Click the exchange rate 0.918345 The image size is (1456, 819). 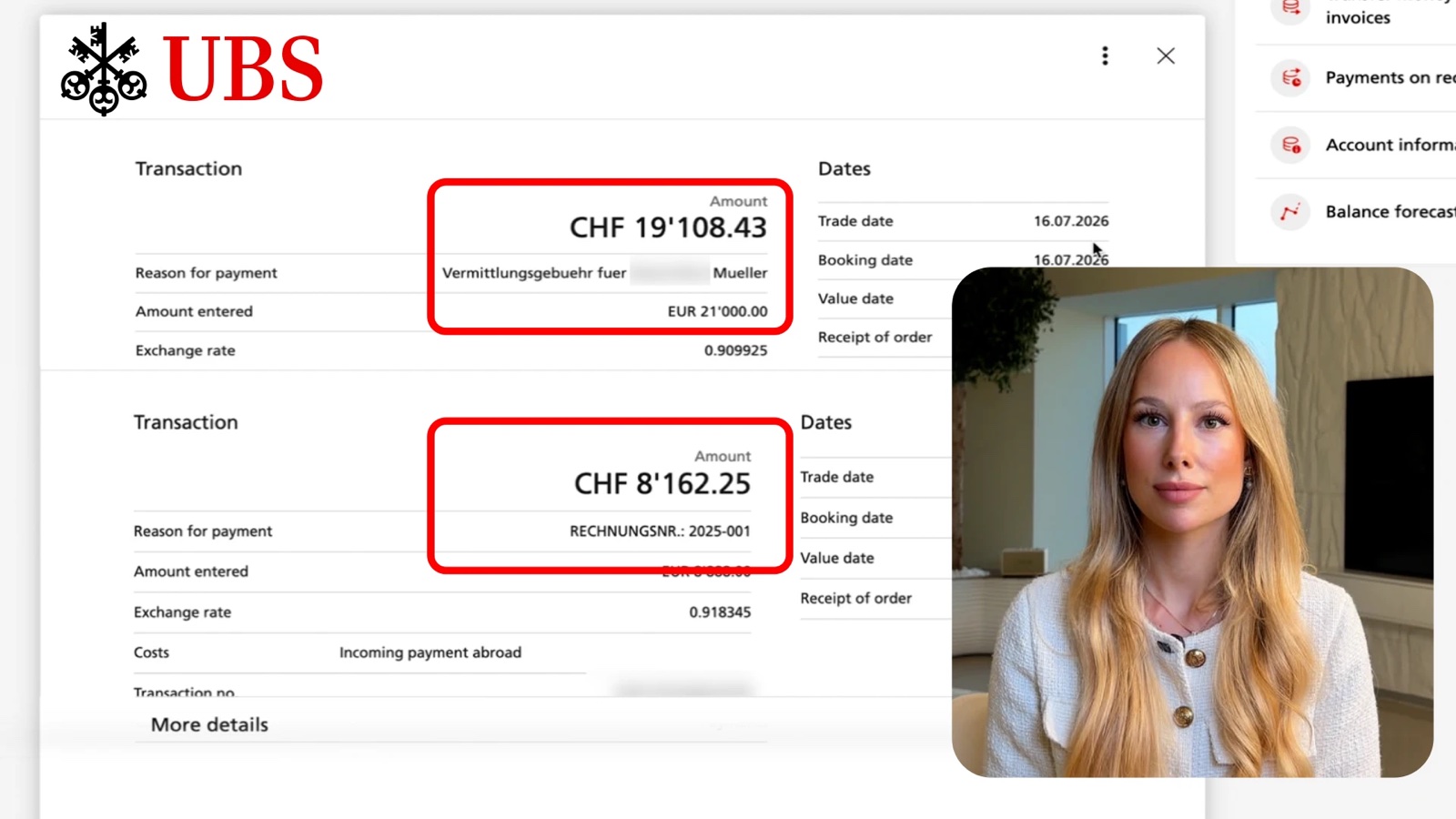[720, 612]
